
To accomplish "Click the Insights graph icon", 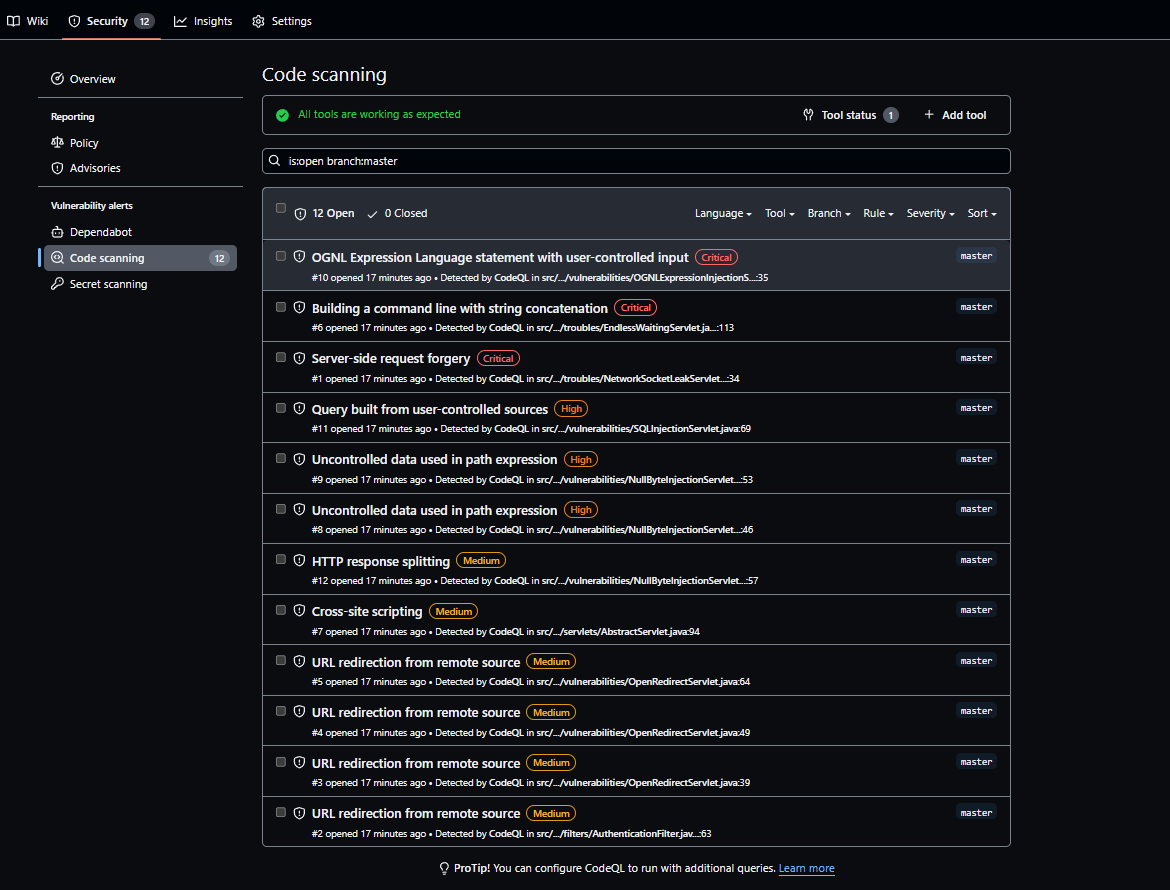I will tap(181, 21).
